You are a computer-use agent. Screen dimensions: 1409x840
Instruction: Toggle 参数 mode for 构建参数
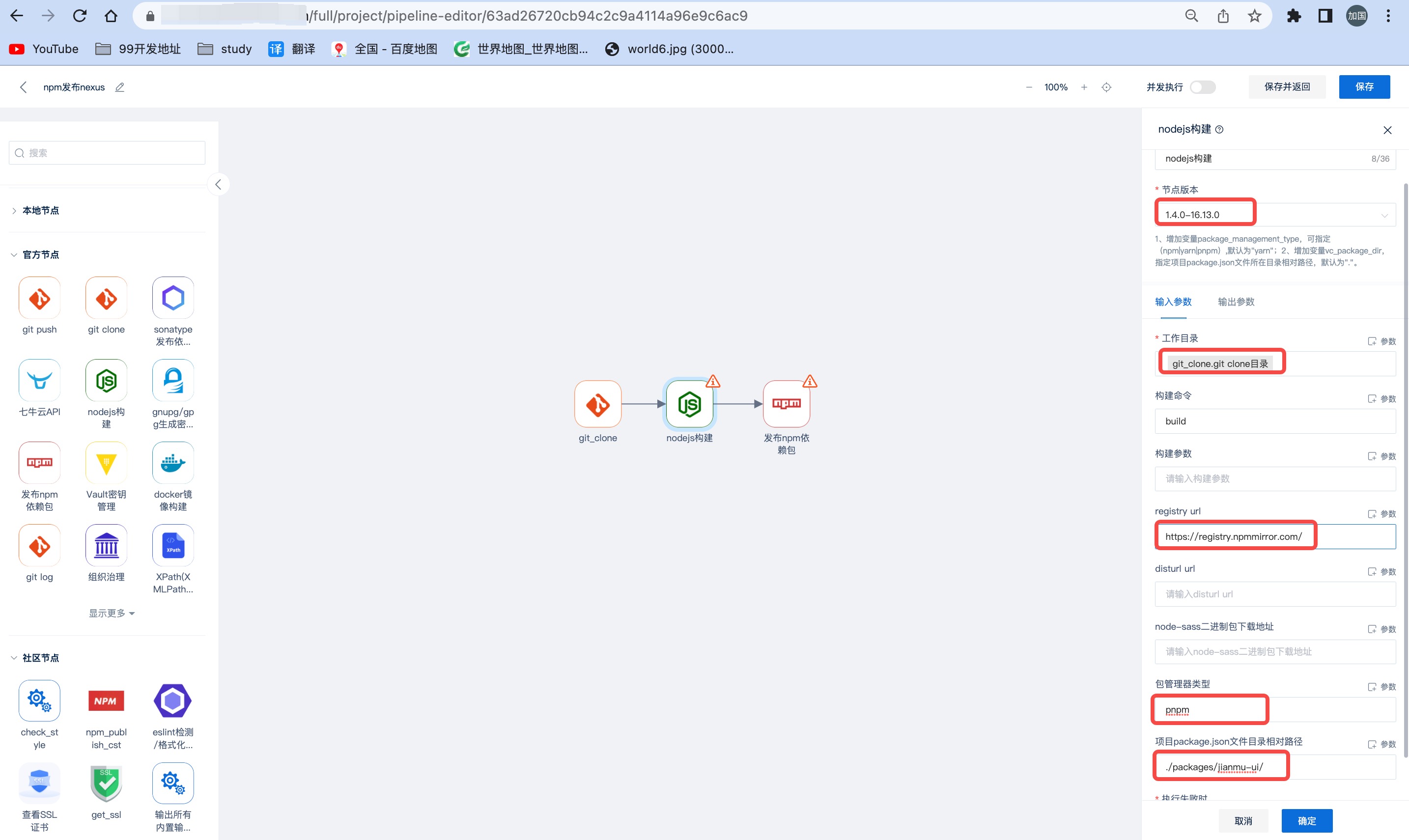click(x=1381, y=456)
